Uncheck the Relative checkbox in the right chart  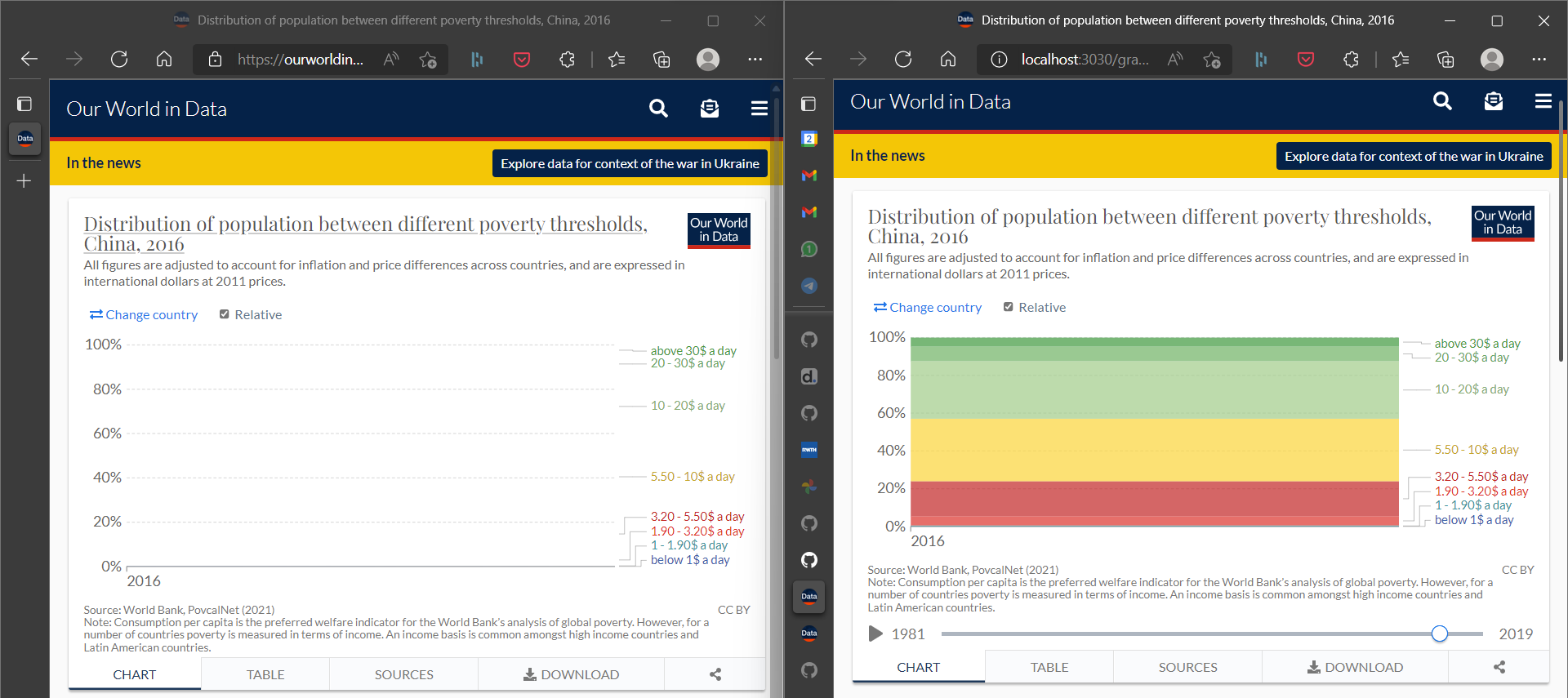pyautogui.click(x=1008, y=307)
